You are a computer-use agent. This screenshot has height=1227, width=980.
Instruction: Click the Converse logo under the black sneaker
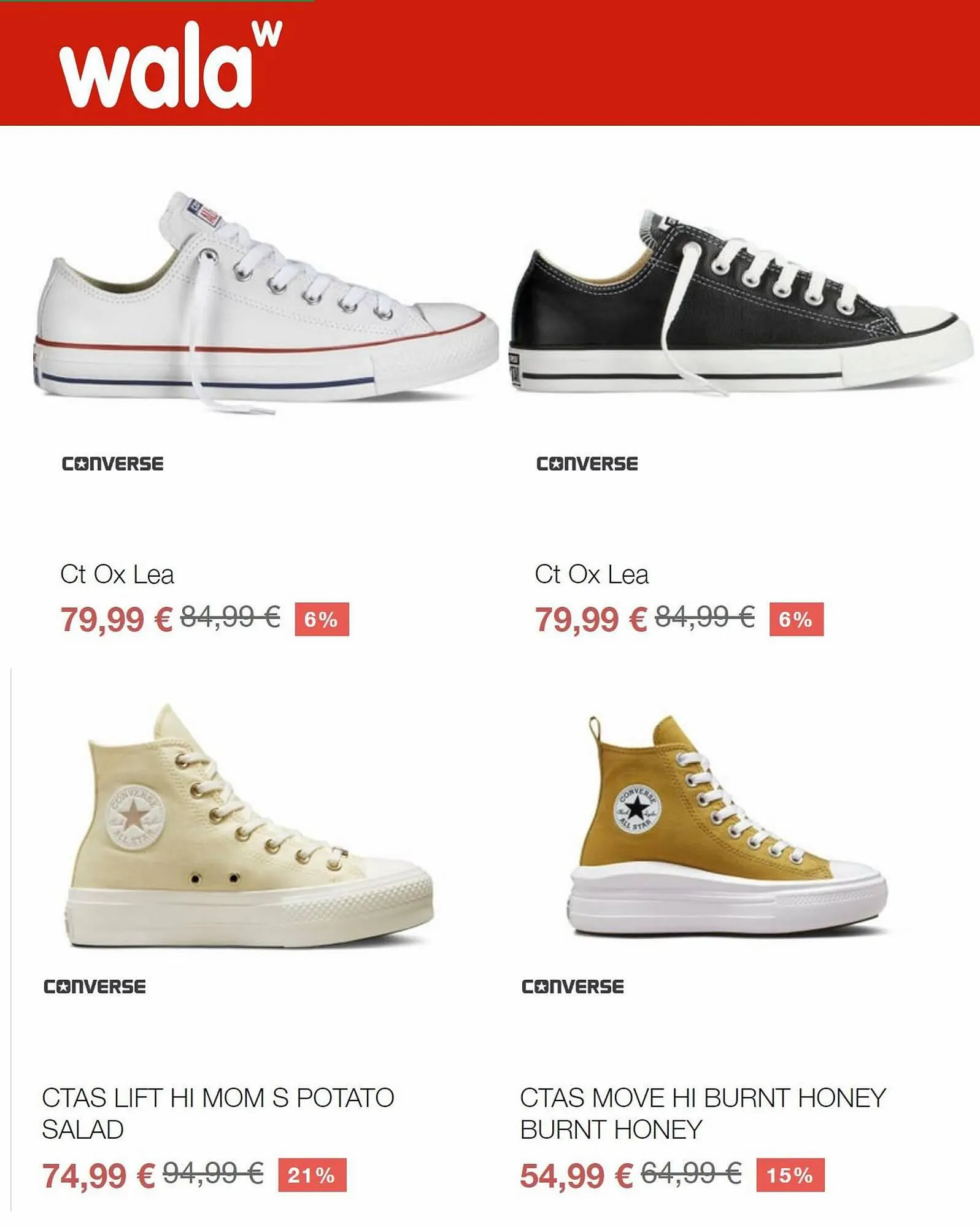coord(587,464)
